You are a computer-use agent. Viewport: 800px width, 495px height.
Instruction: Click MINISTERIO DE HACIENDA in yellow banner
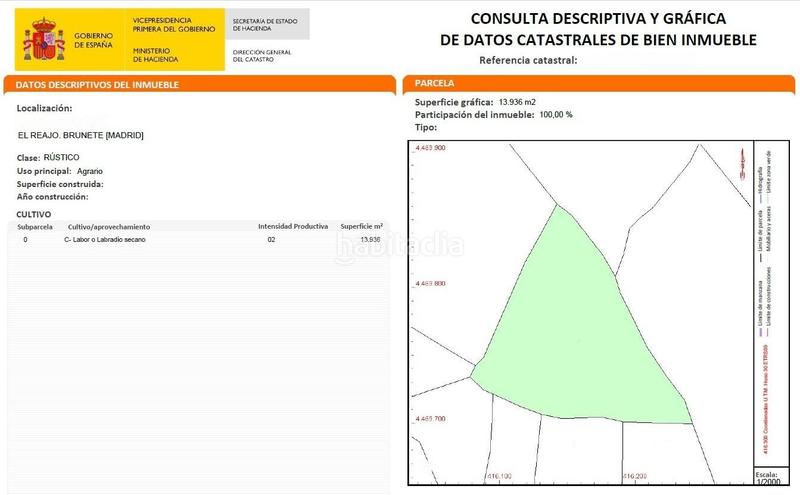[156, 55]
